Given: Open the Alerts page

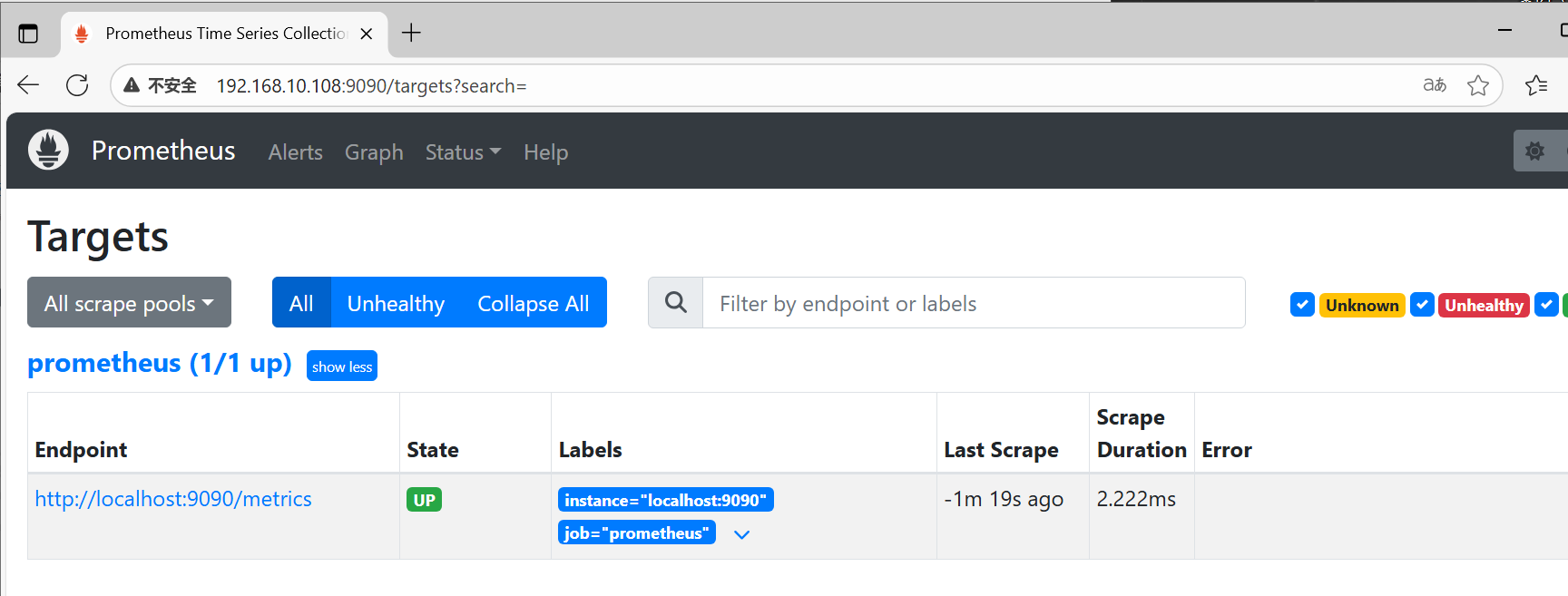Looking at the screenshot, I should (296, 152).
